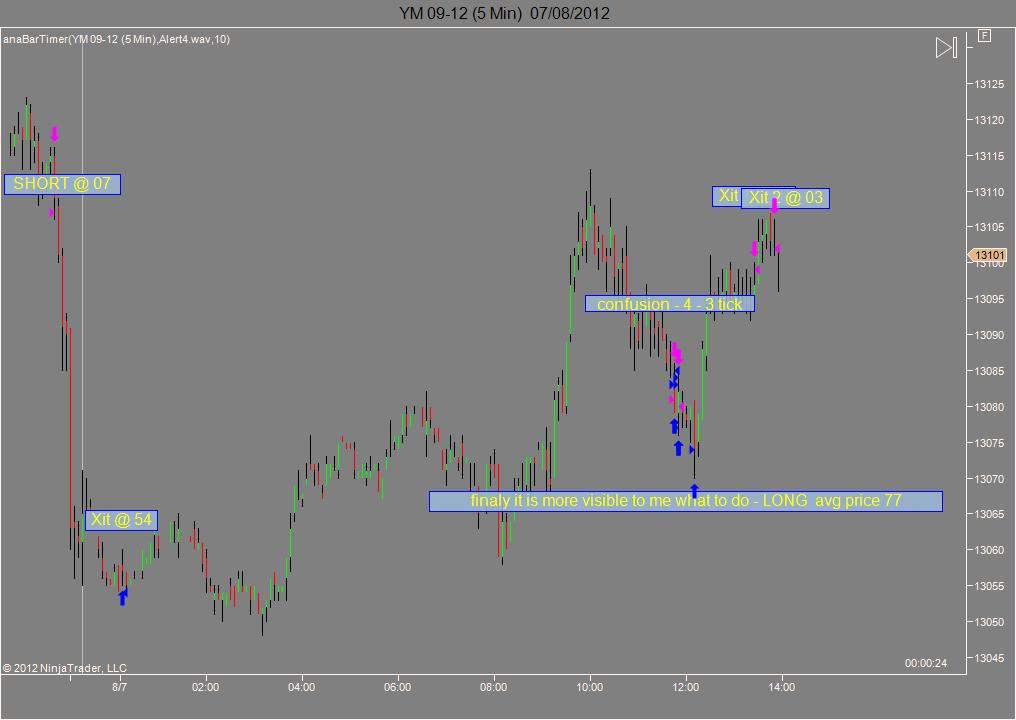Viewport: 1016px width, 720px height.
Task: Click the 02:00 time axis label
Action: pyautogui.click(x=205, y=687)
